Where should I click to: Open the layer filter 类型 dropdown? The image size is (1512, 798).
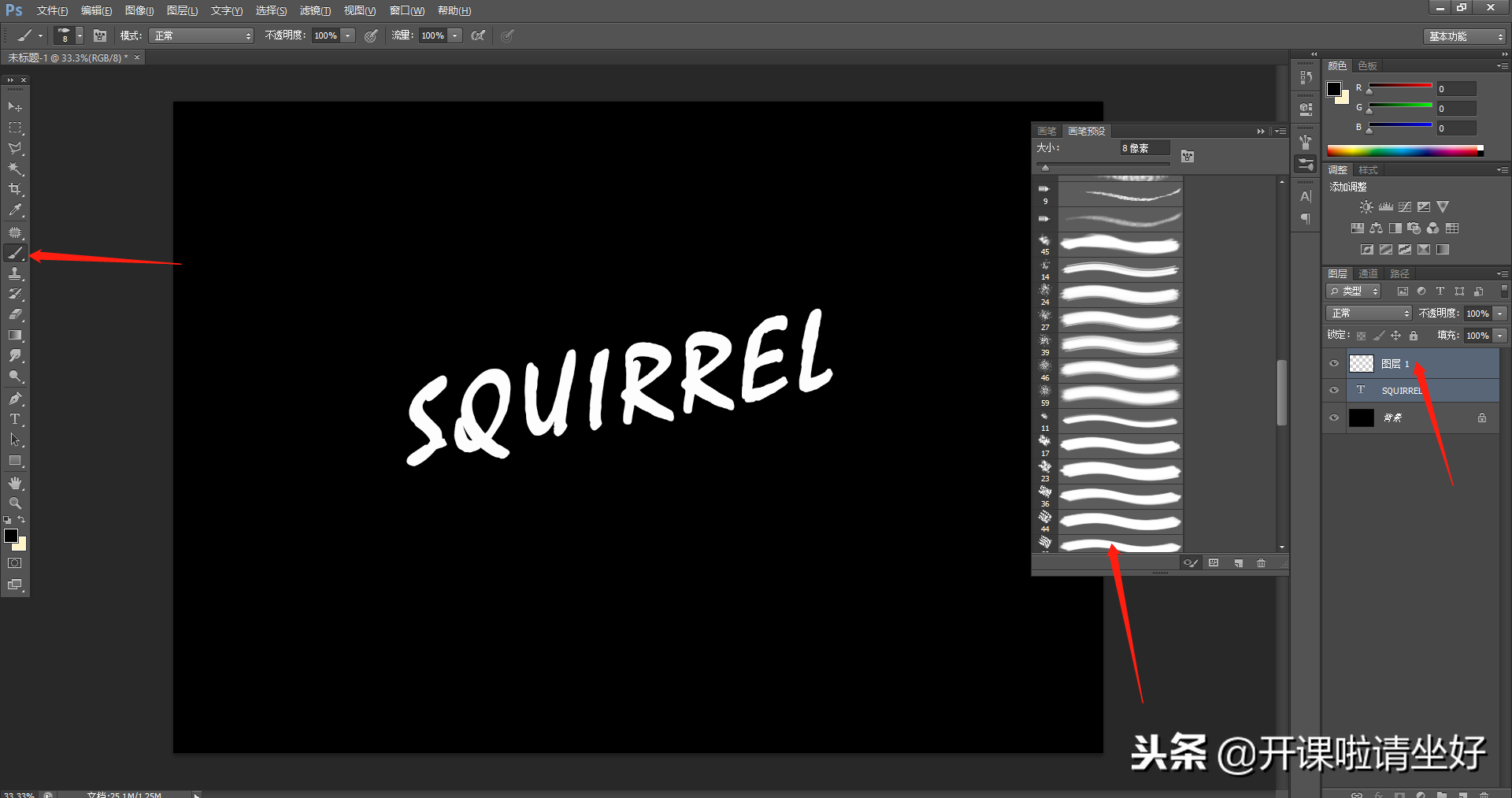click(x=1354, y=291)
